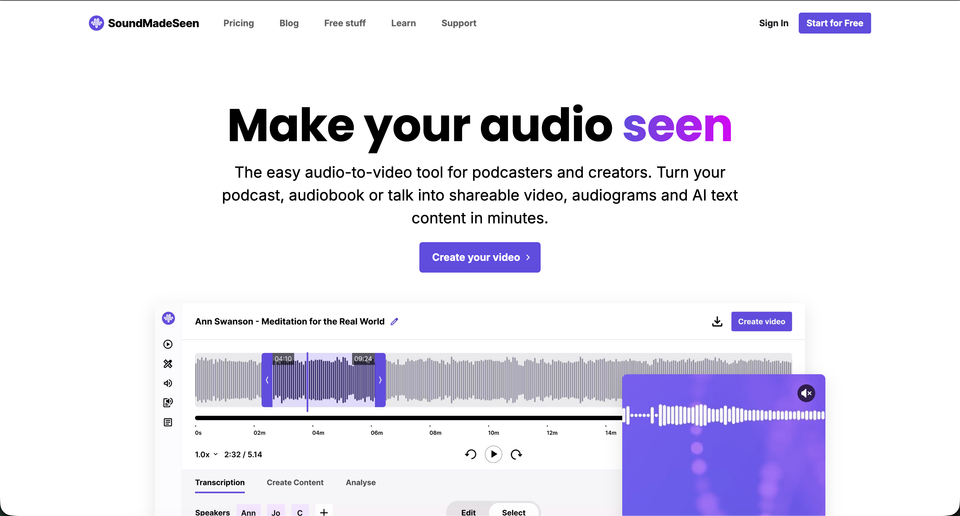Click the 09:24 selection end marker
The height and width of the screenshot is (516, 960).
pos(363,359)
